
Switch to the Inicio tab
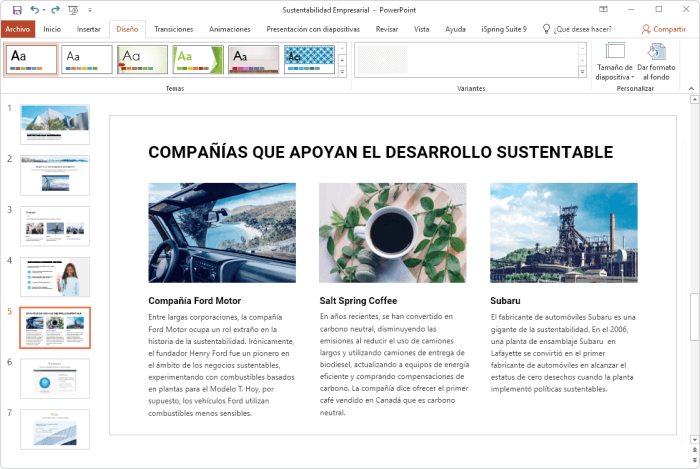point(52,29)
